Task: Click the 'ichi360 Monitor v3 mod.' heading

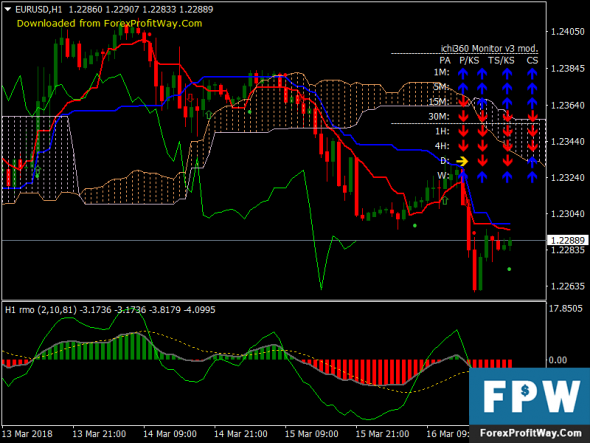Action: [x=489, y=49]
